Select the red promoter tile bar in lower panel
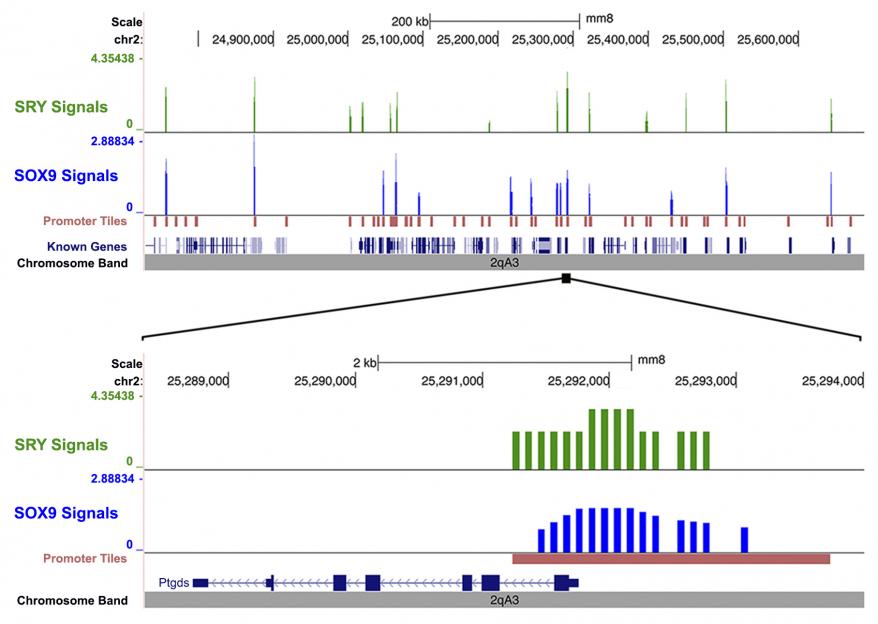 tap(670, 559)
